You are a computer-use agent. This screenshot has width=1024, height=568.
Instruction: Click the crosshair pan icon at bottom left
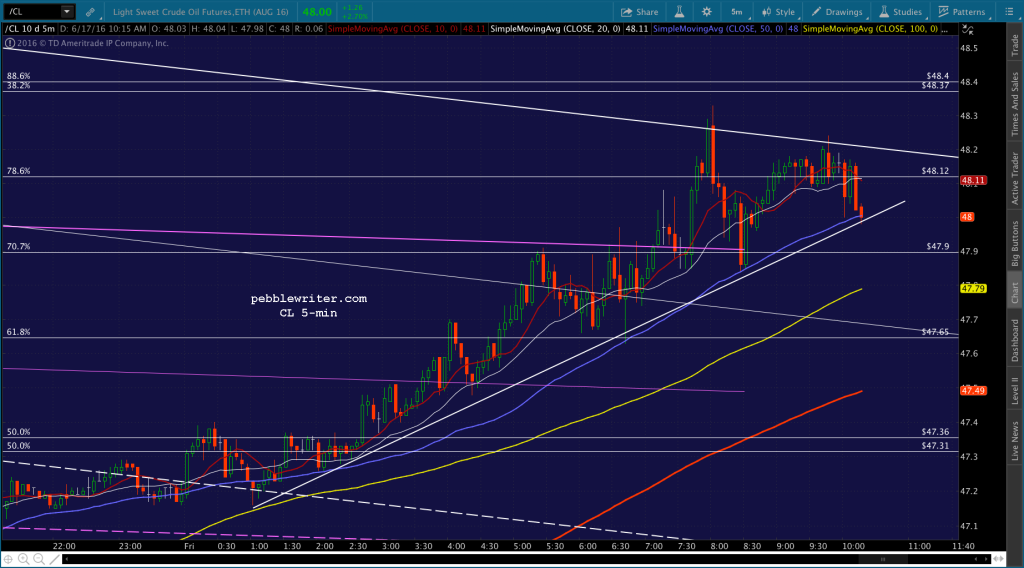8,559
